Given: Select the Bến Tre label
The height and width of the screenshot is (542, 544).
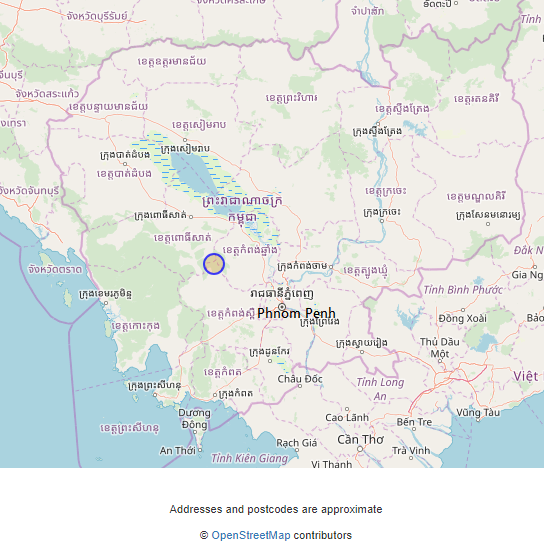Looking at the screenshot, I should coord(414,422).
